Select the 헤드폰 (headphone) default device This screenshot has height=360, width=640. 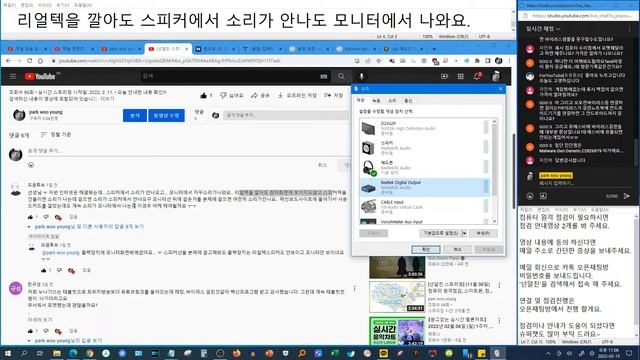[x=424, y=168]
